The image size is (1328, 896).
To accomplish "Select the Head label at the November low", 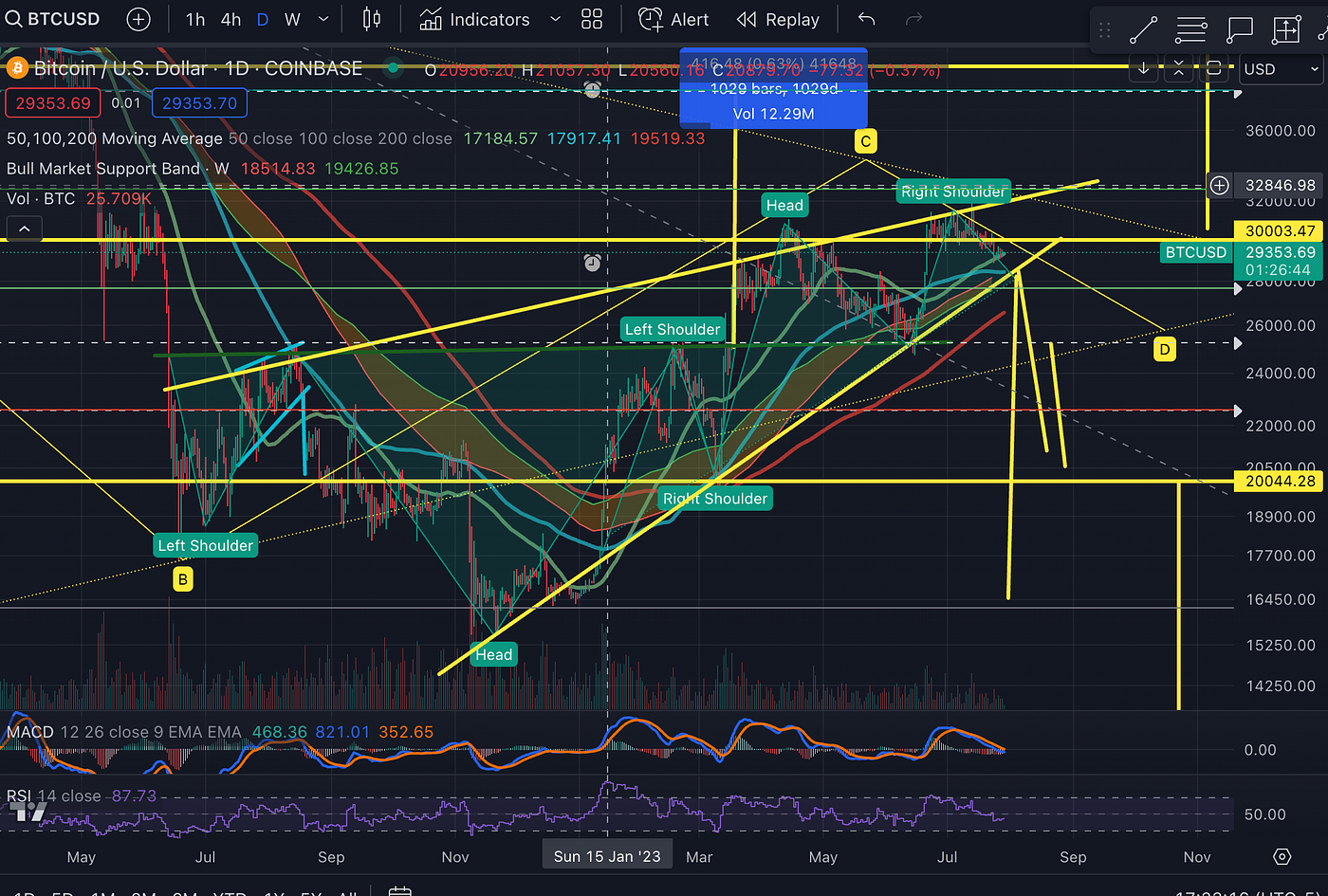I will (493, 654).
